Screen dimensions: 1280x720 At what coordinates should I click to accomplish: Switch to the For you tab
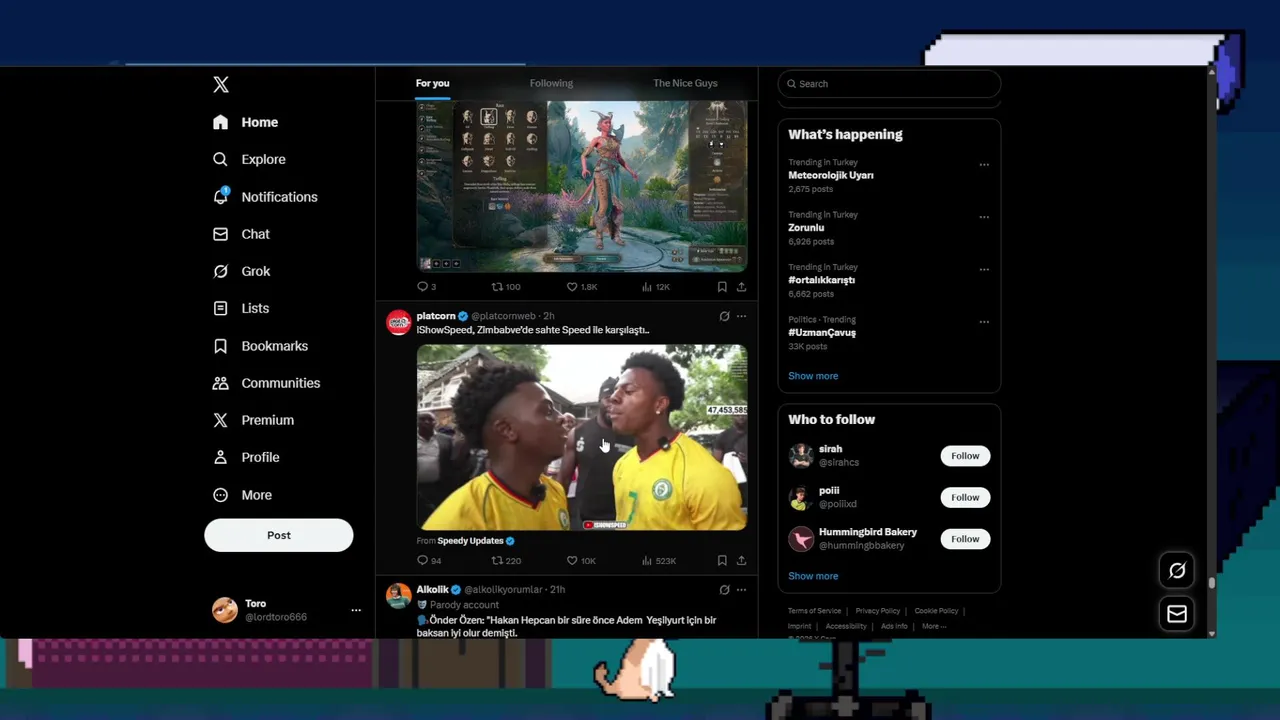point(433,83)
